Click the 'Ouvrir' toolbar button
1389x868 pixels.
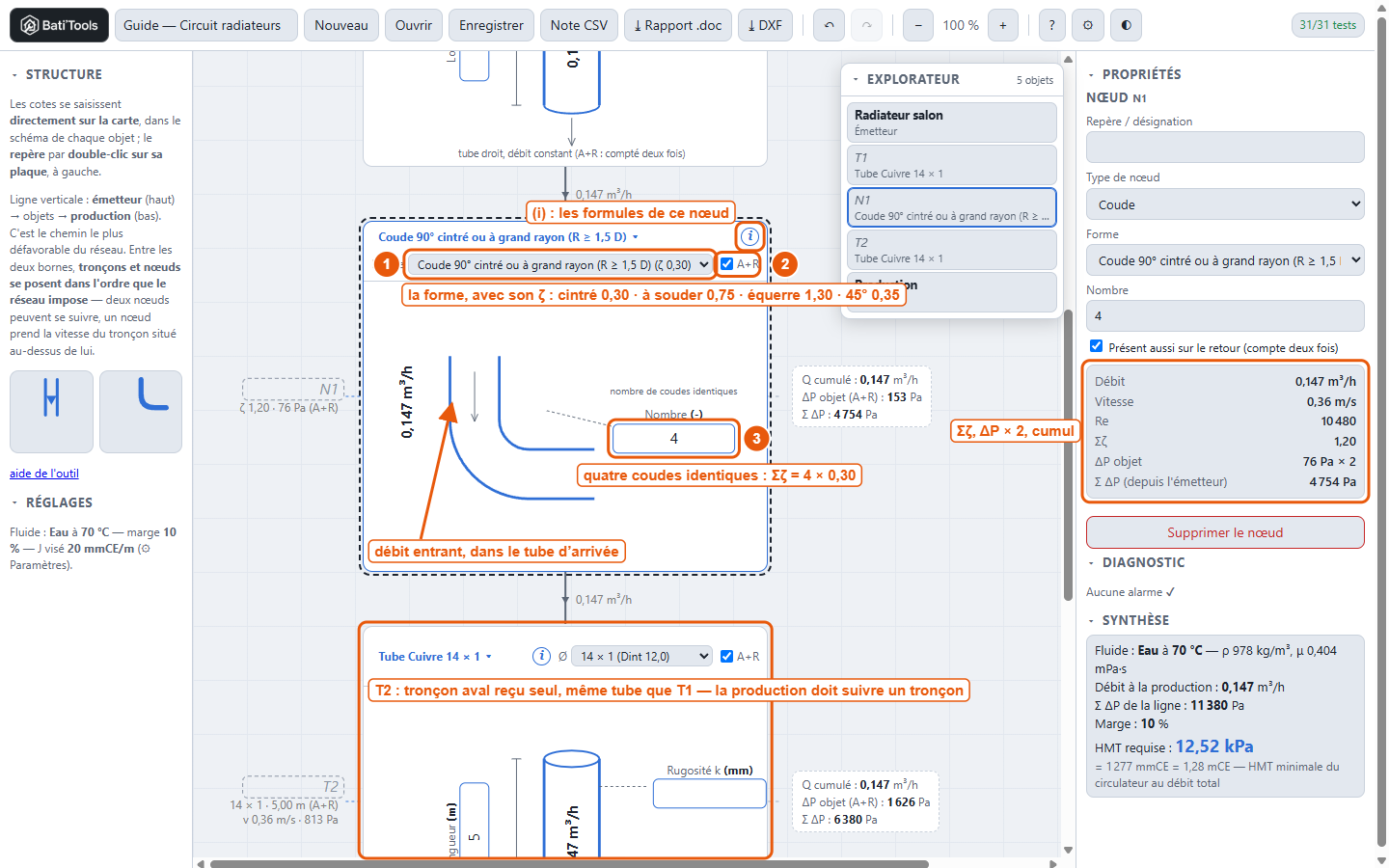[x=414, y=25]
